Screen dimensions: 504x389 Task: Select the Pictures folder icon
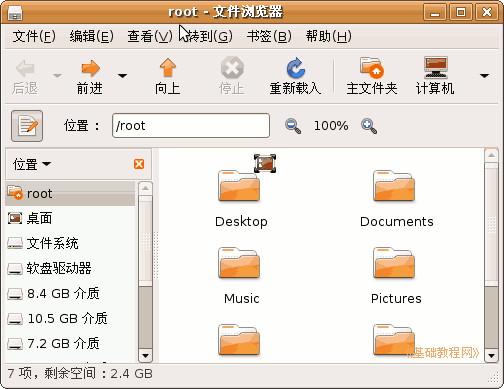394,262
